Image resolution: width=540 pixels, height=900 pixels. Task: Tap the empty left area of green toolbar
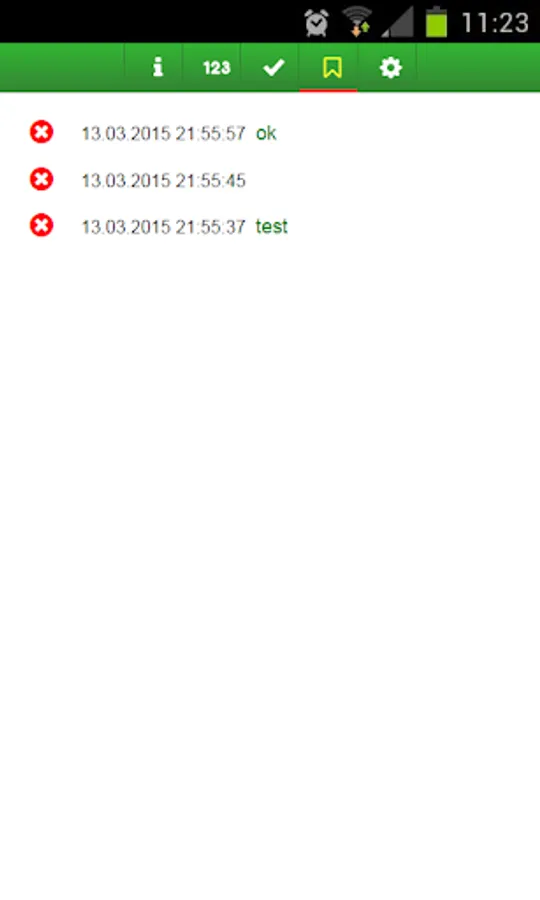pyautogui.click(x=62, y=68)
